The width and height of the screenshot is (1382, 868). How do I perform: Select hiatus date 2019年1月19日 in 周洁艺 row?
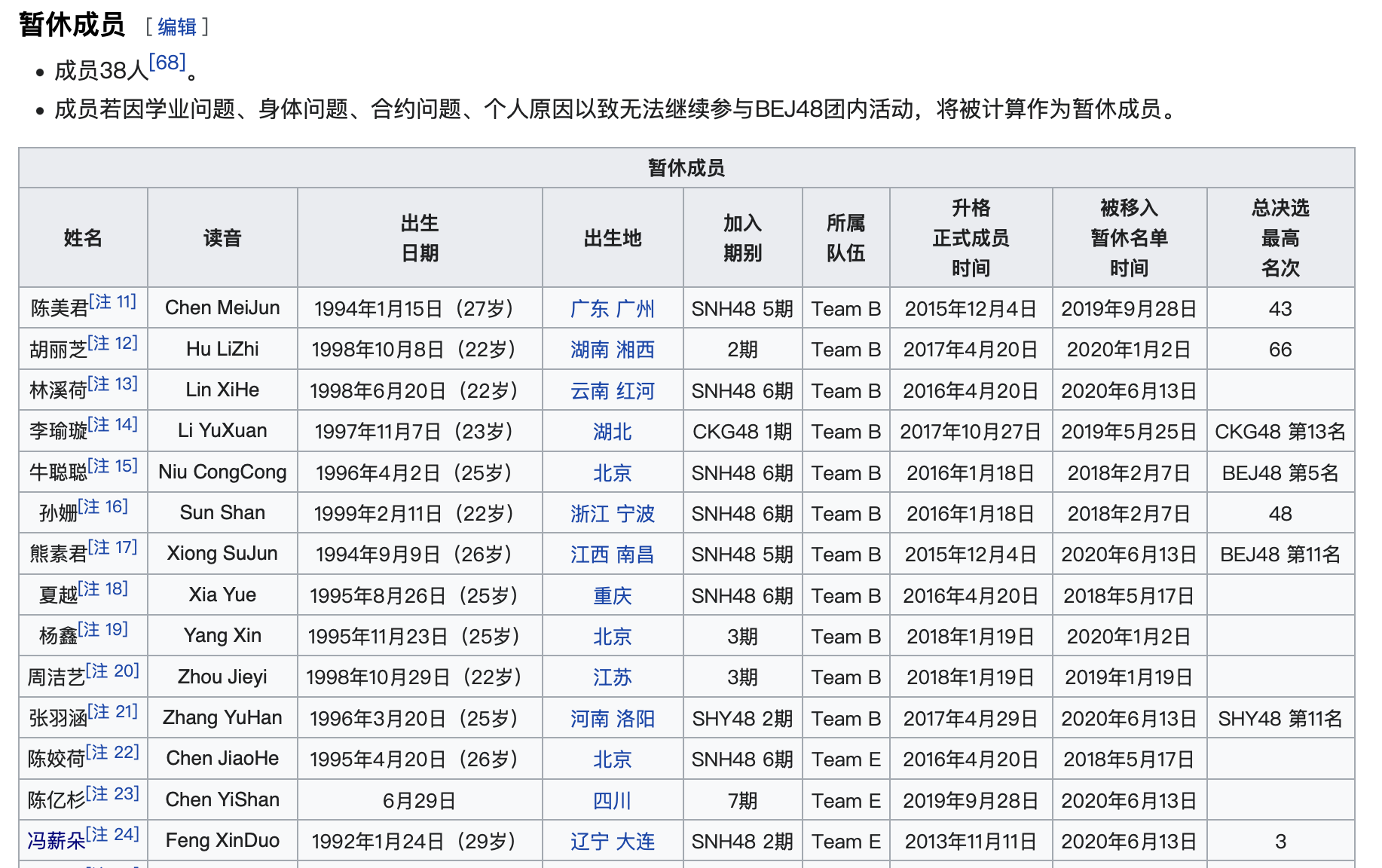click(x=1129, y=677)
